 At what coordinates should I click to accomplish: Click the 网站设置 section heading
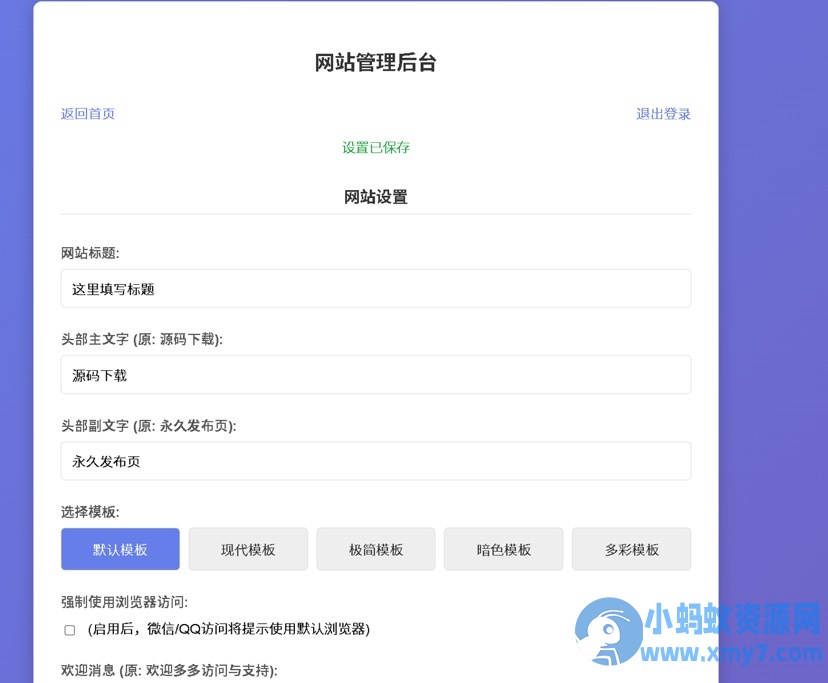coord(375,197)
